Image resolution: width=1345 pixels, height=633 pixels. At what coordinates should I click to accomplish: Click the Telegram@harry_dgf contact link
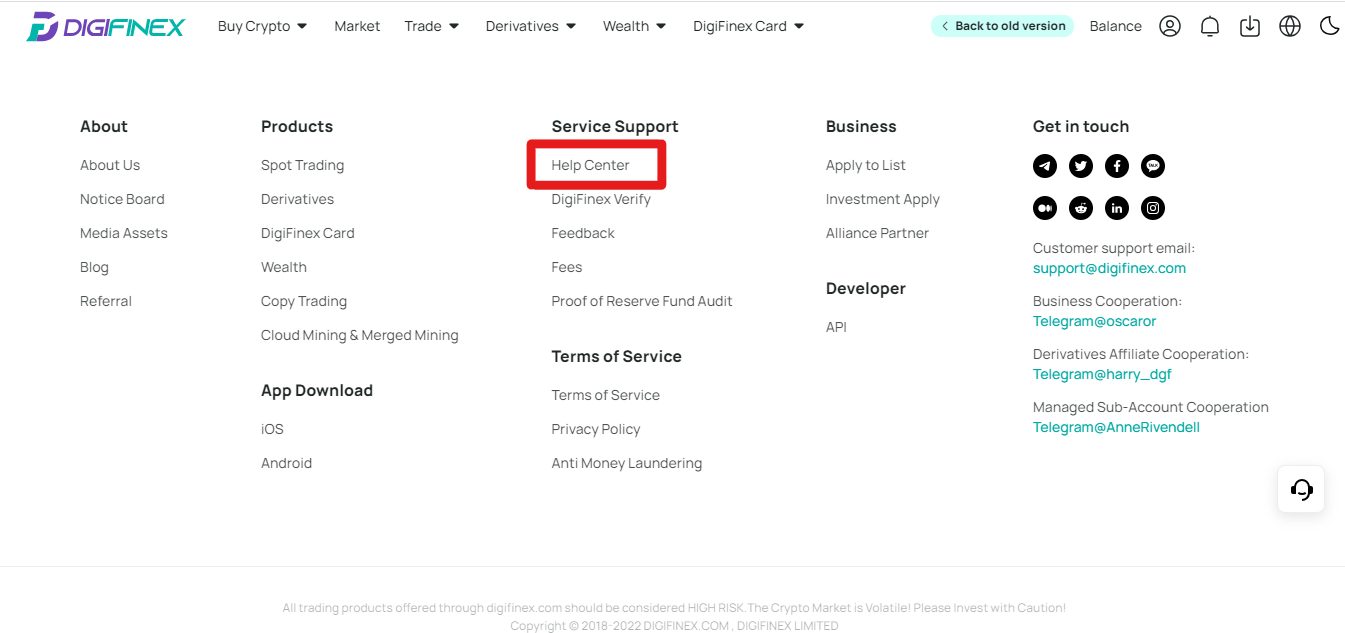pyautogui.click(x=1102, y=374)
